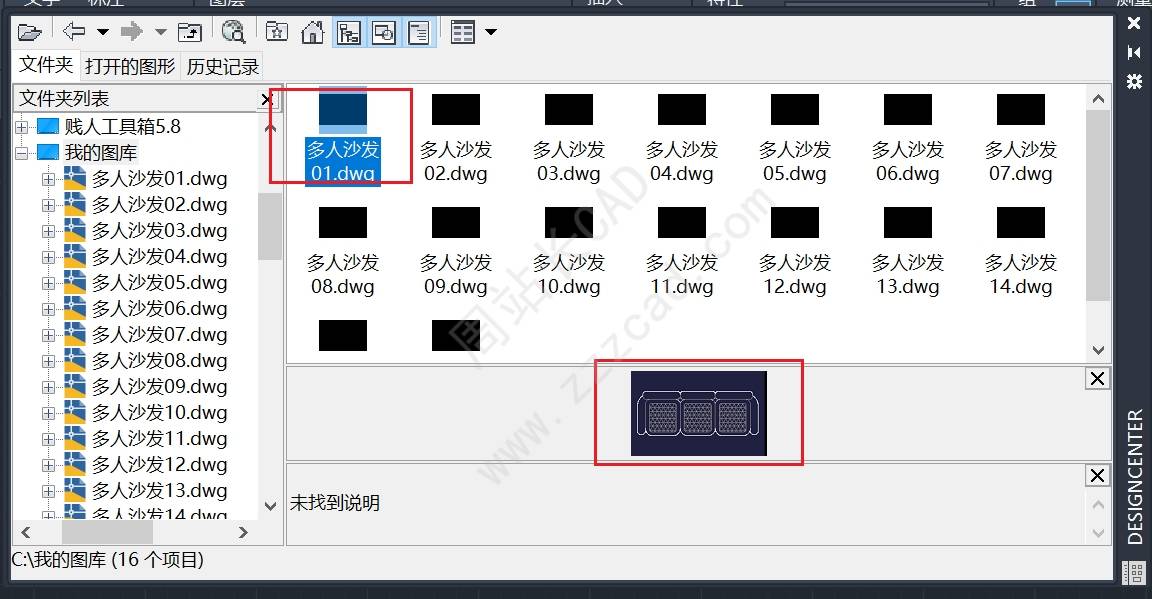
Task: Toggle the tree view pane
Action: (x=349, y=32)
